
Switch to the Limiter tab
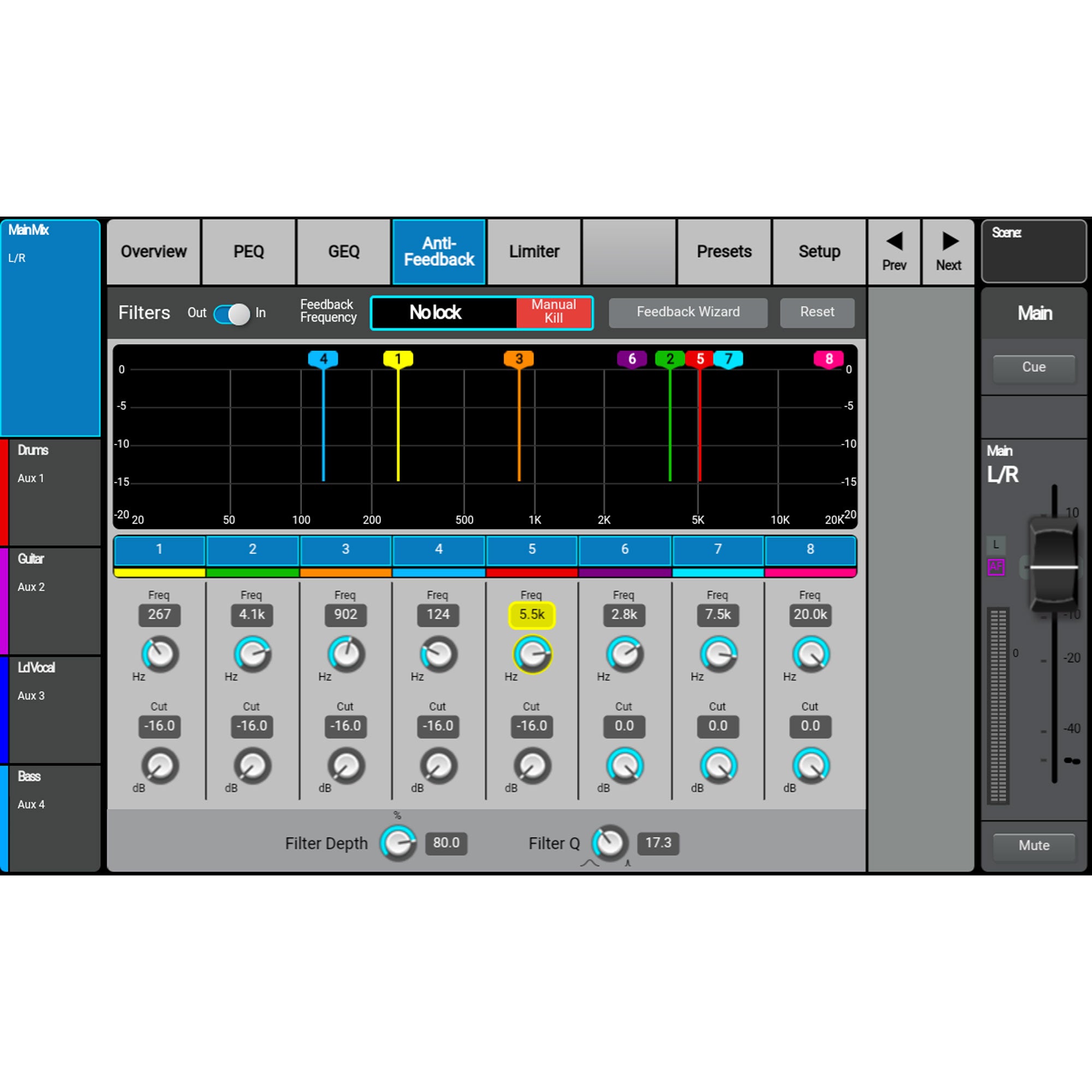pyautogui.click(x=533, y=252)
